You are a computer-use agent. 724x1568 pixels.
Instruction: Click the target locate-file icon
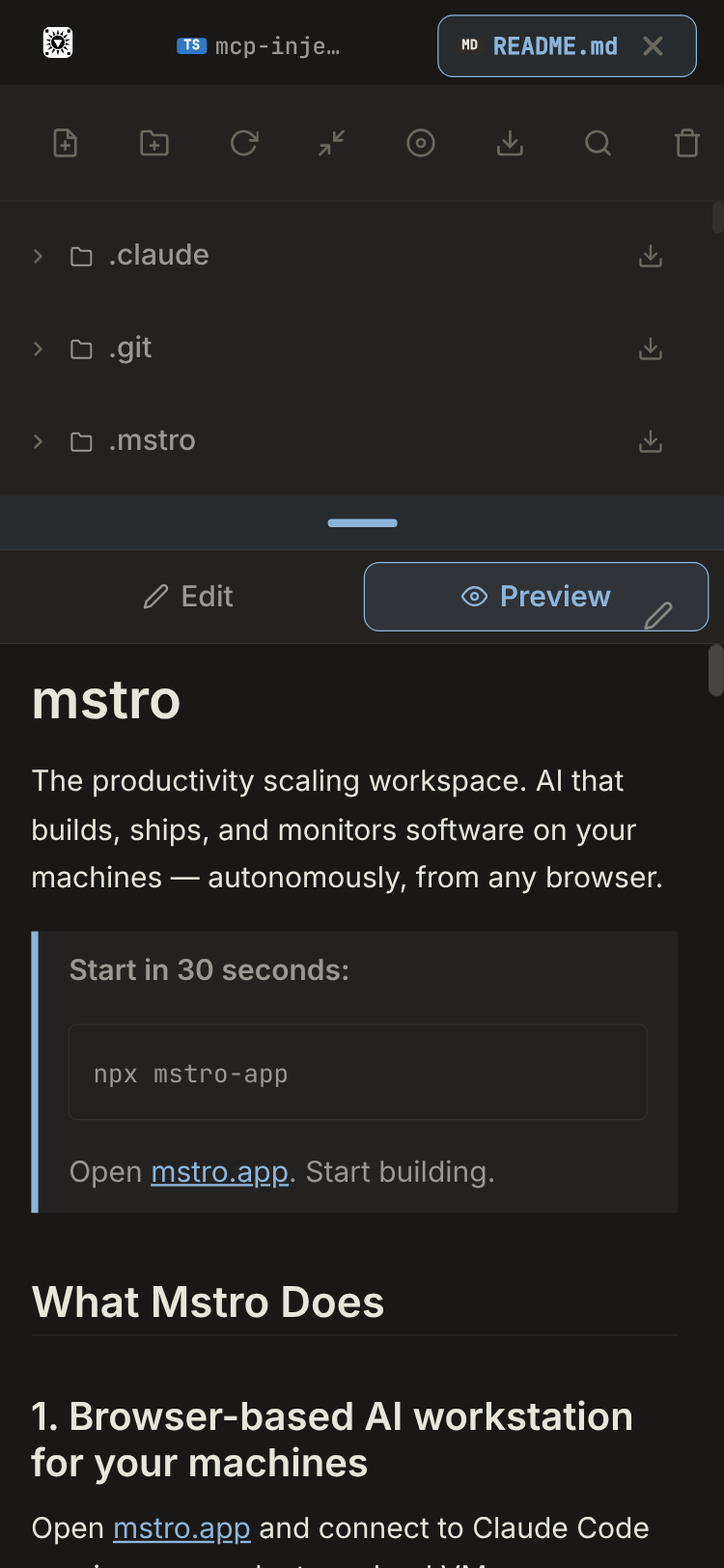click(421, 144)
